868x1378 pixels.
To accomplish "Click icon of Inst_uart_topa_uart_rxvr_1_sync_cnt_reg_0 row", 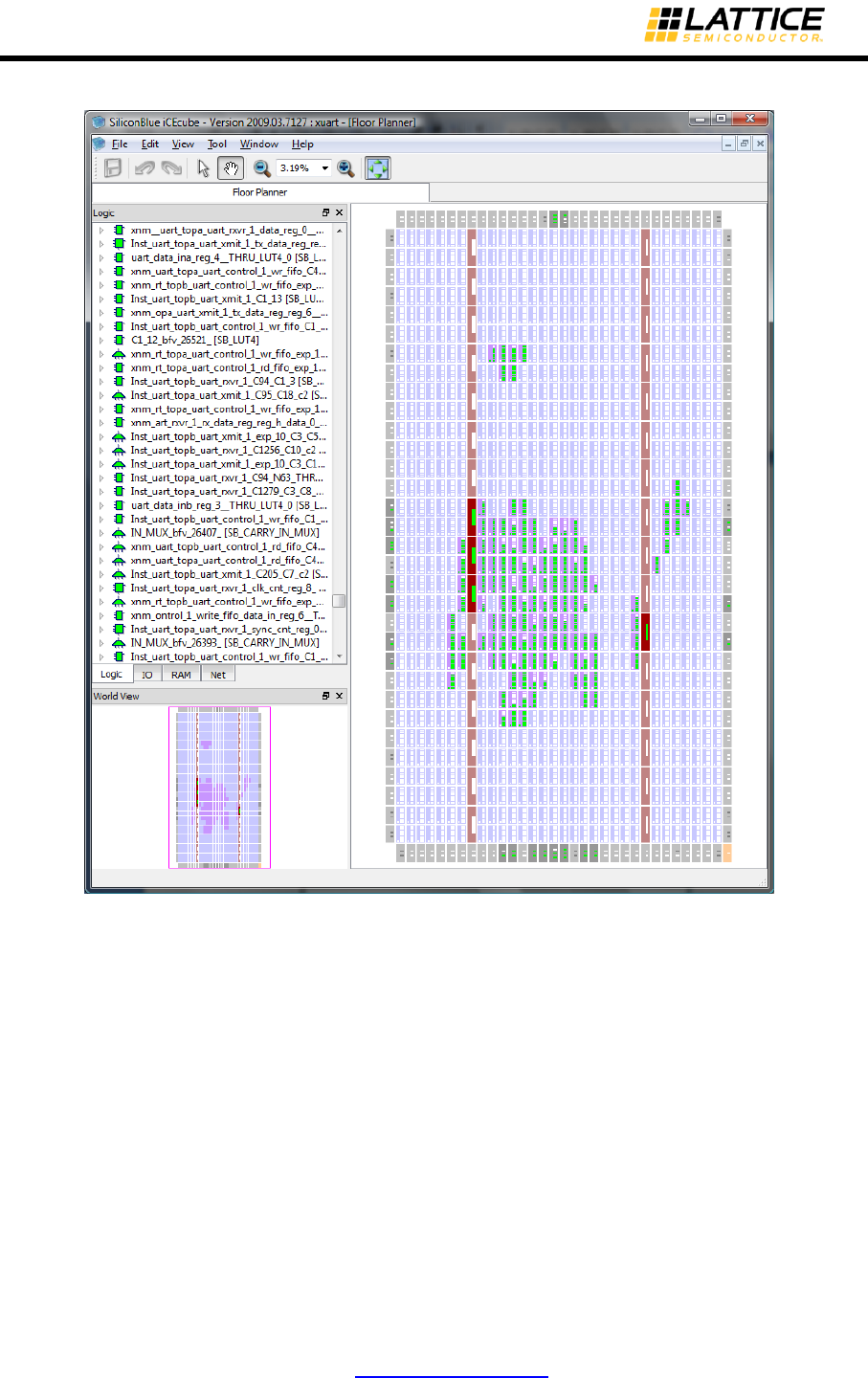I will click(x=119, y=630).
